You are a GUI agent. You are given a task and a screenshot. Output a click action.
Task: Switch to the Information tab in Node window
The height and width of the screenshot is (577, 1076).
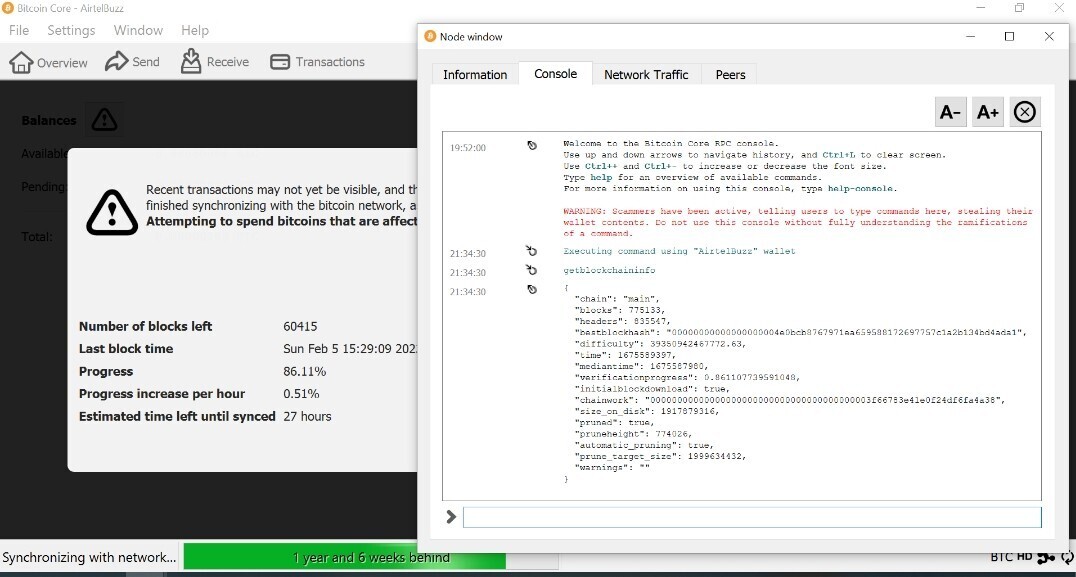point(475,74)
